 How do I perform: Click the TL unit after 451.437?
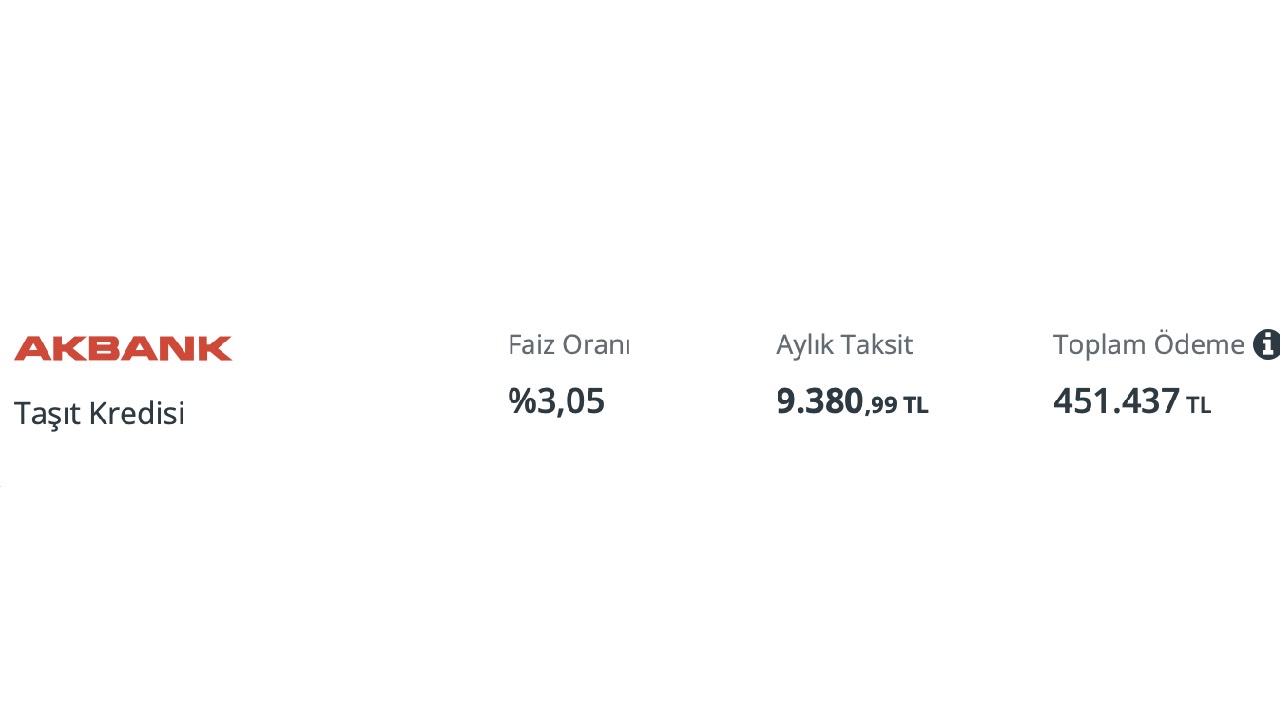click(1199, 405)
